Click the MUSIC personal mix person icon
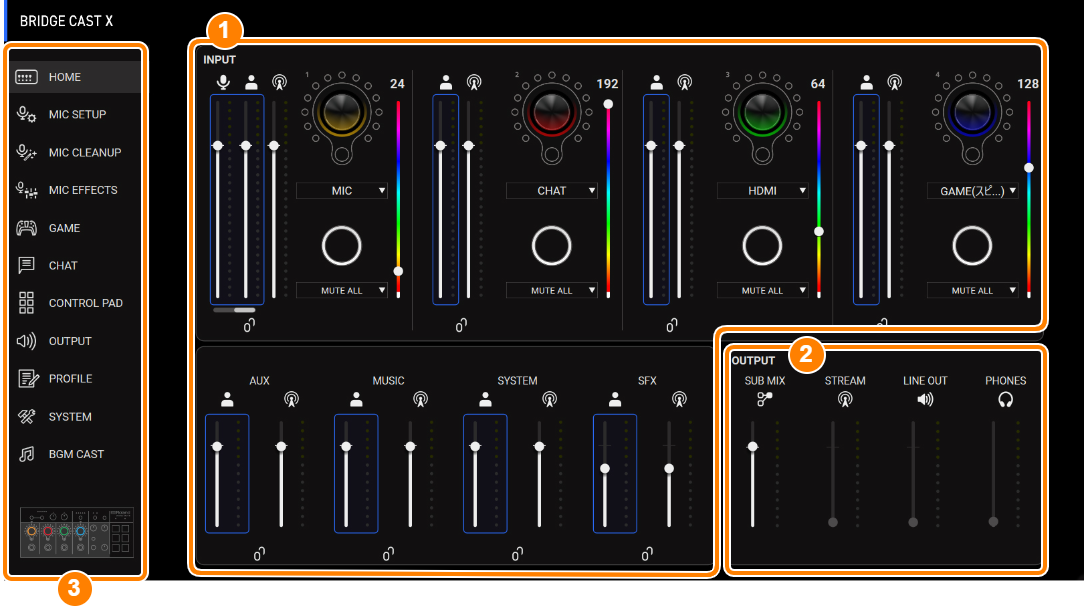This screenshot has width=1086, height=608. point(356,399)
